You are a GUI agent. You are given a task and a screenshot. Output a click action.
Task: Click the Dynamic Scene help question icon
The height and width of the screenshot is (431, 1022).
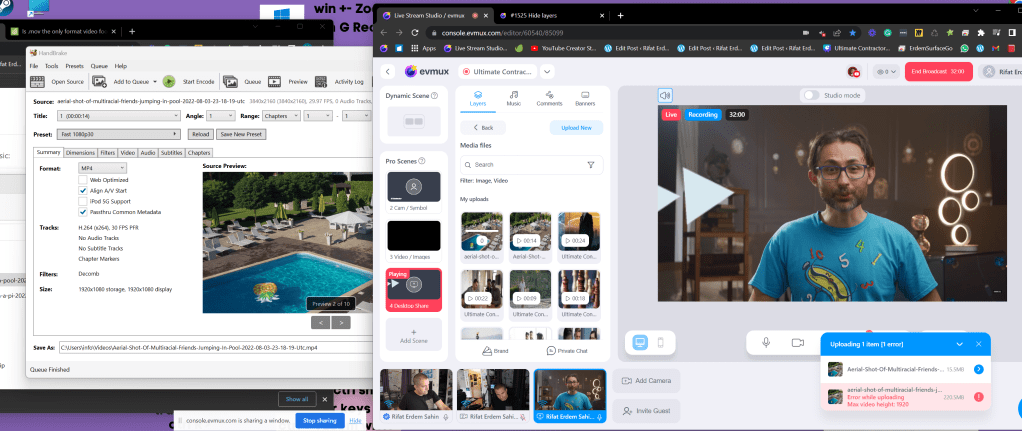(434, 95)
